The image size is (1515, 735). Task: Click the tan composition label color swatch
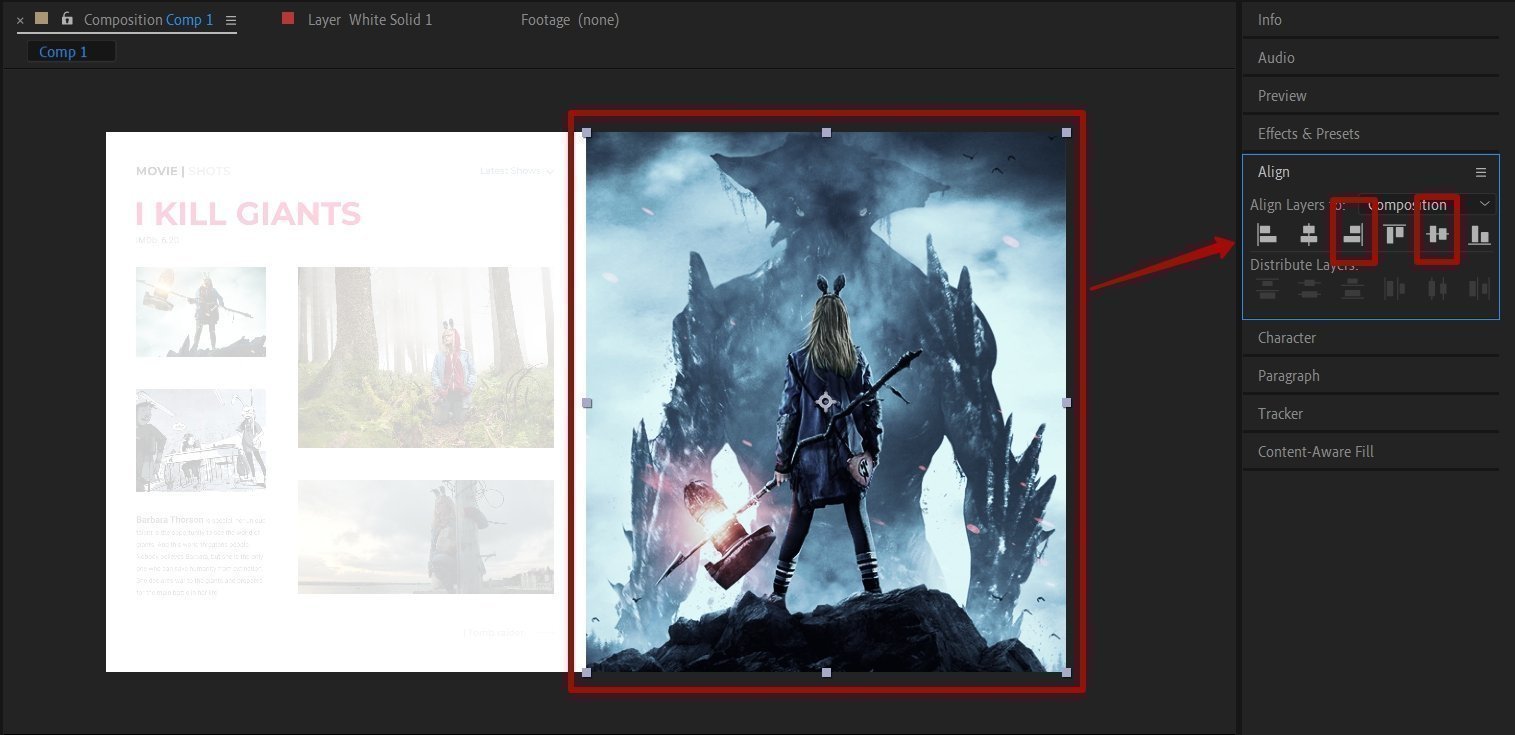point(41,18)
